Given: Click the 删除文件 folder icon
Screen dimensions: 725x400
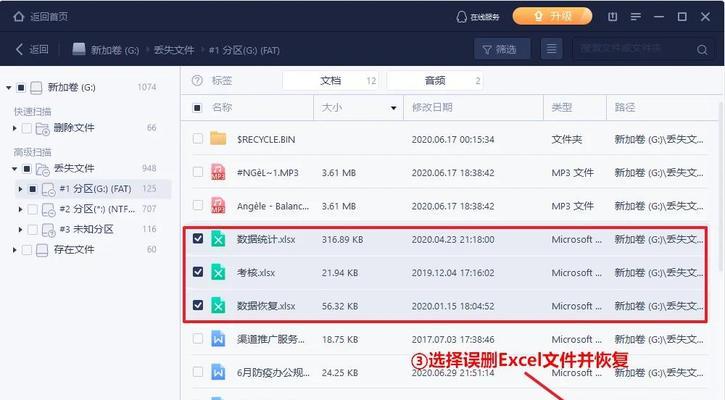Looking at the screenshot, I should click(43, 129).
